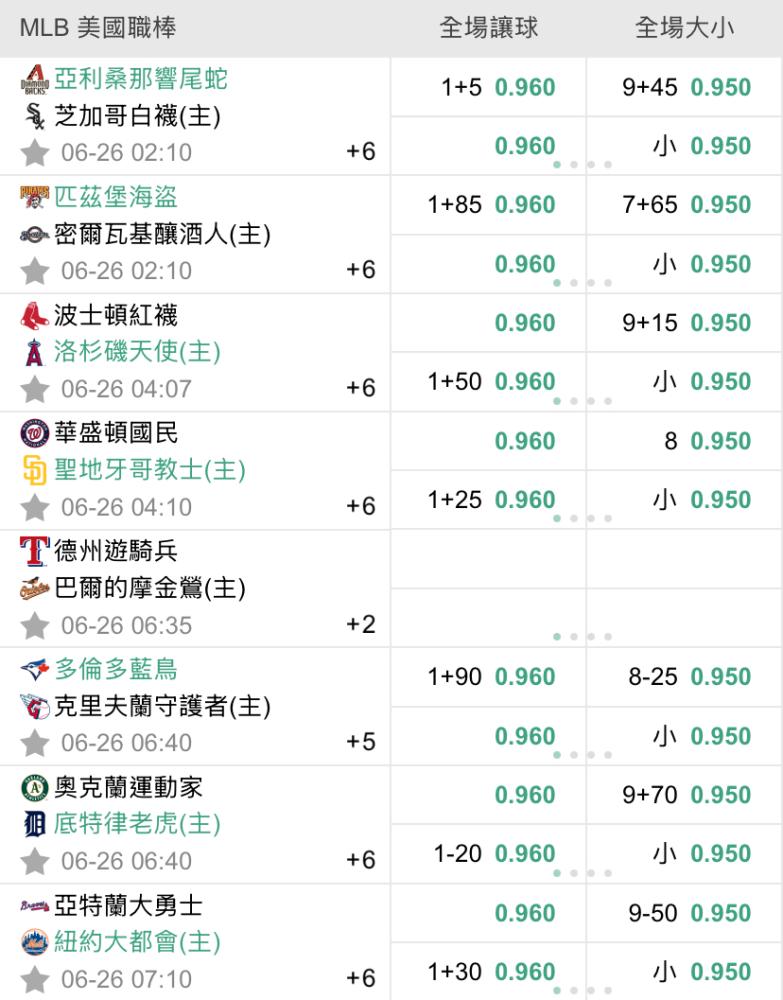
Task: Expand +2 more bets for Rangers game
Action: click(361, 624)
